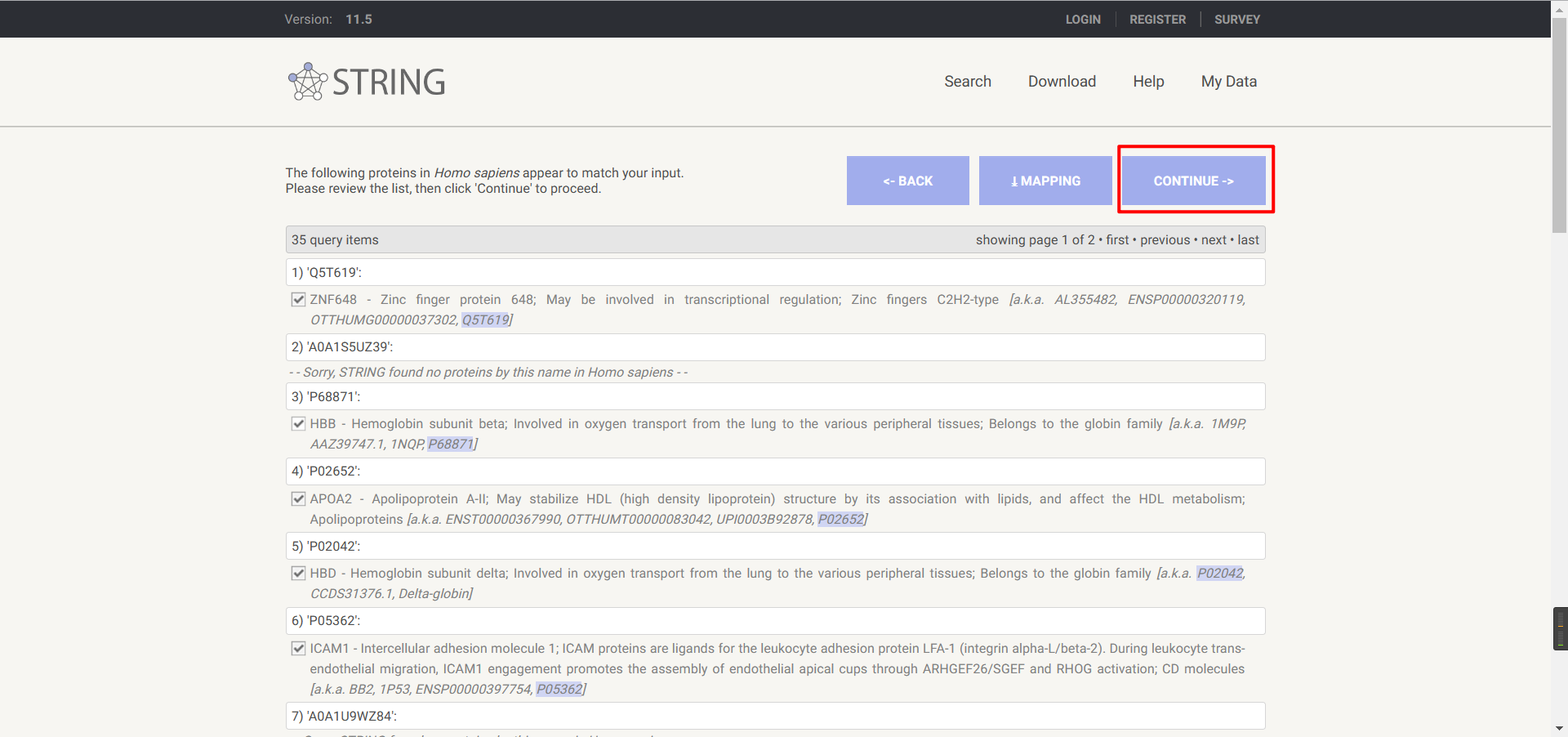Click the vertical scrollbar thumb

1559,125
